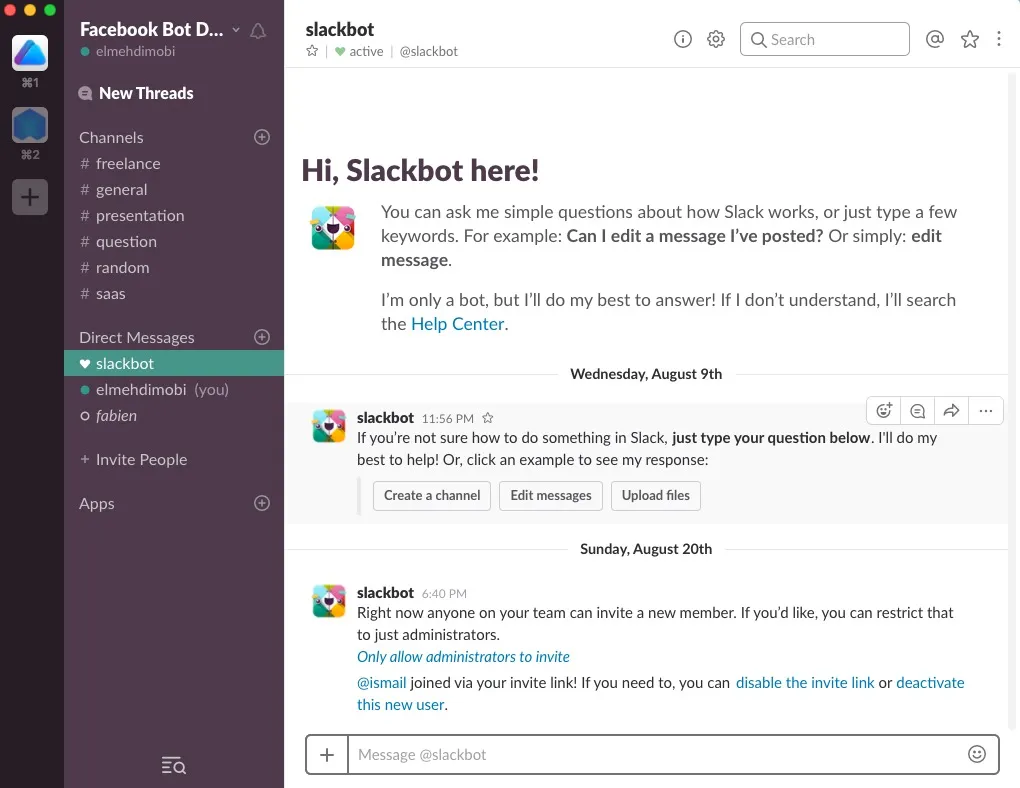Click the elmehdimobi status under workspace name

[128, 51]
